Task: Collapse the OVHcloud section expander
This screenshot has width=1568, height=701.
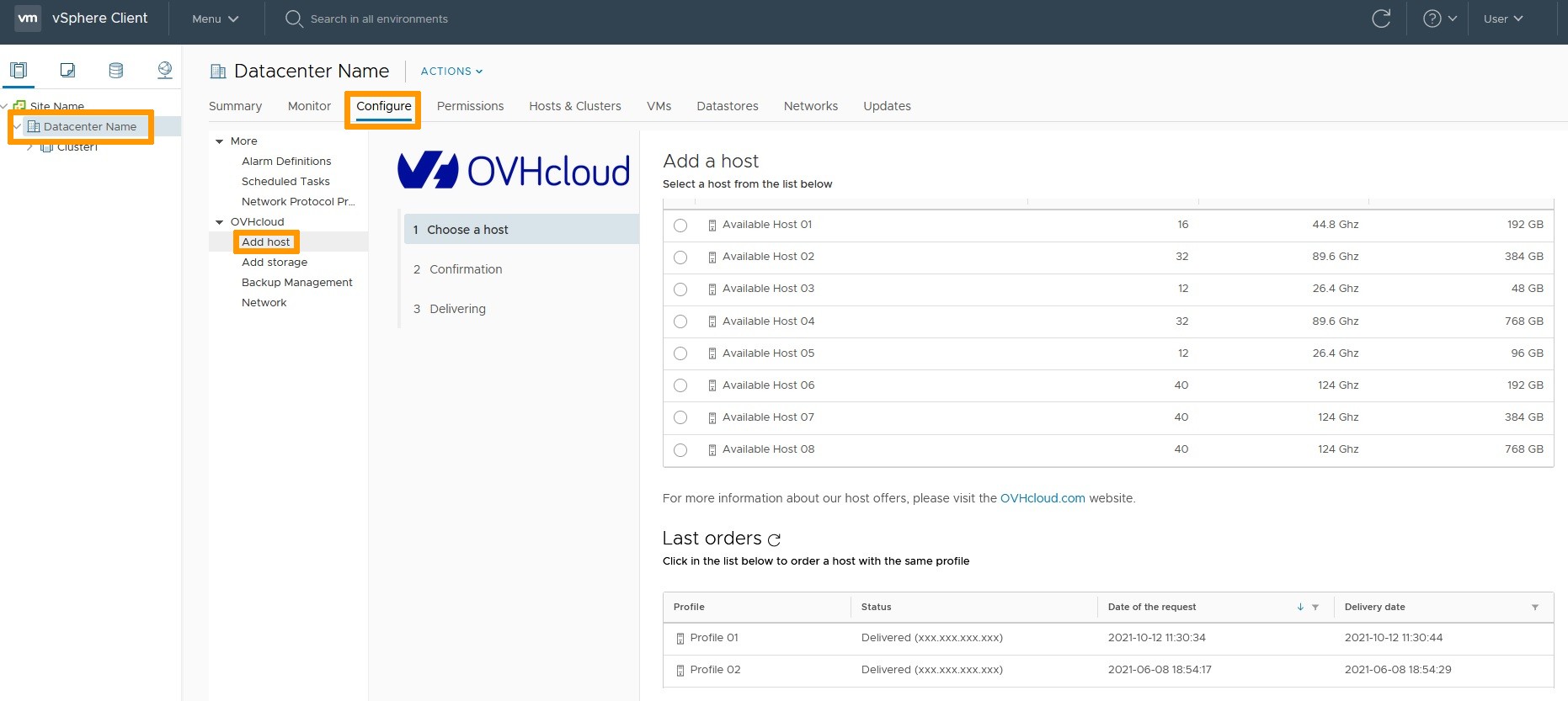Action: tap(220, 222)
